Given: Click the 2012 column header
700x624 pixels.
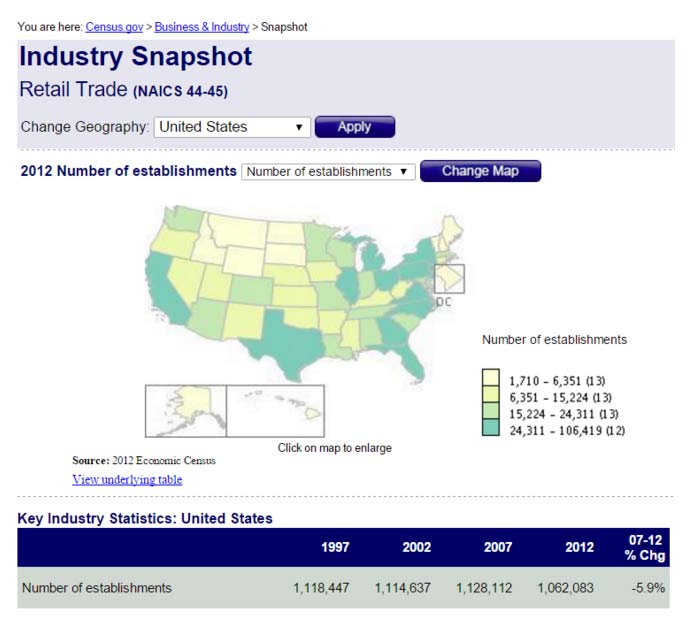Looking at the screenshot, I should 578,547.
